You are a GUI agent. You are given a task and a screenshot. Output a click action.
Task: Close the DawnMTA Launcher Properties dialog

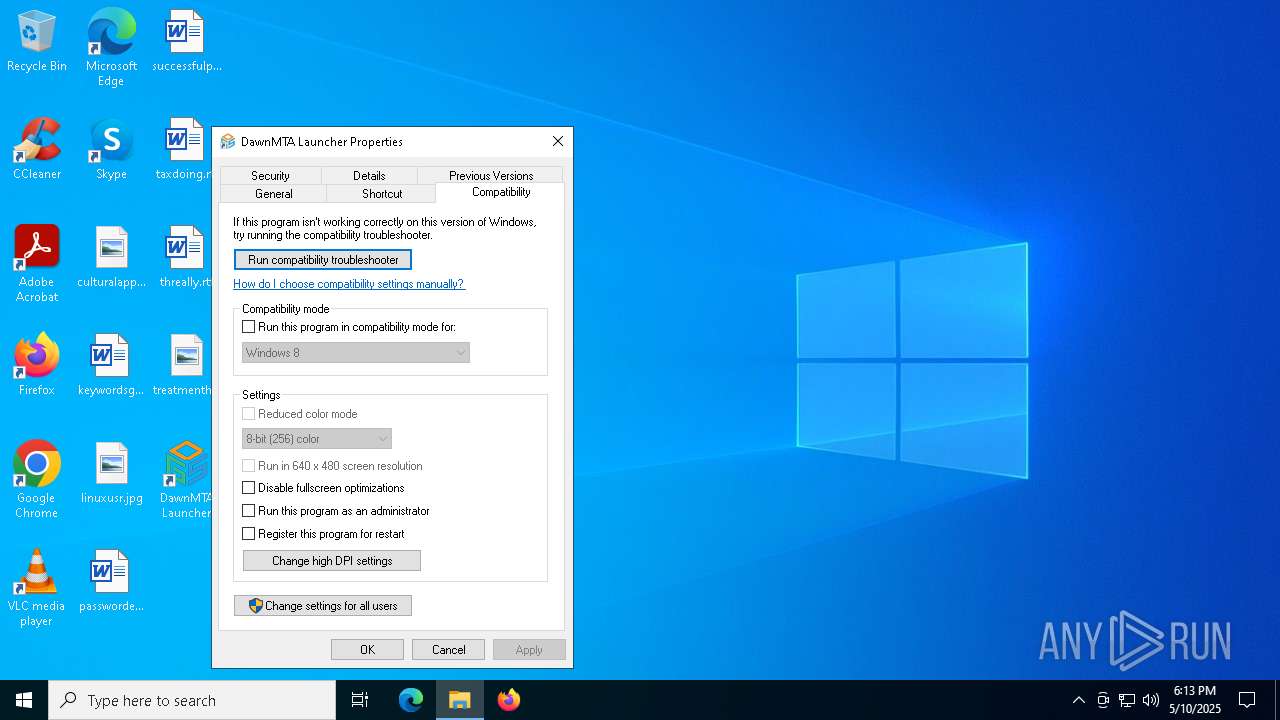pos(558,141)
